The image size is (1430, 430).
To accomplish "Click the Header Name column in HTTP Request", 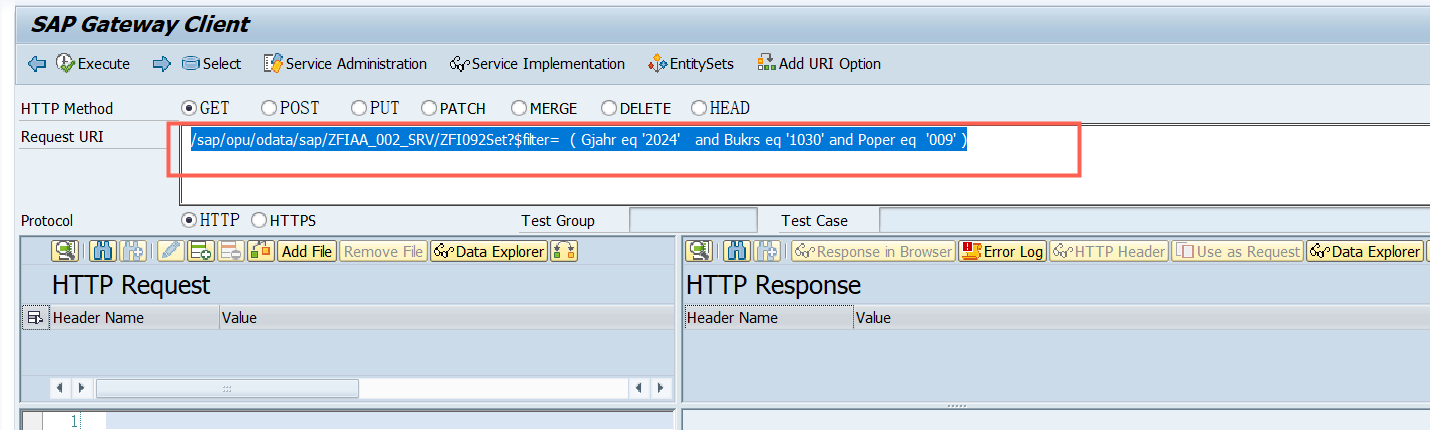I will pyautogui.click(x=134, y=317).
